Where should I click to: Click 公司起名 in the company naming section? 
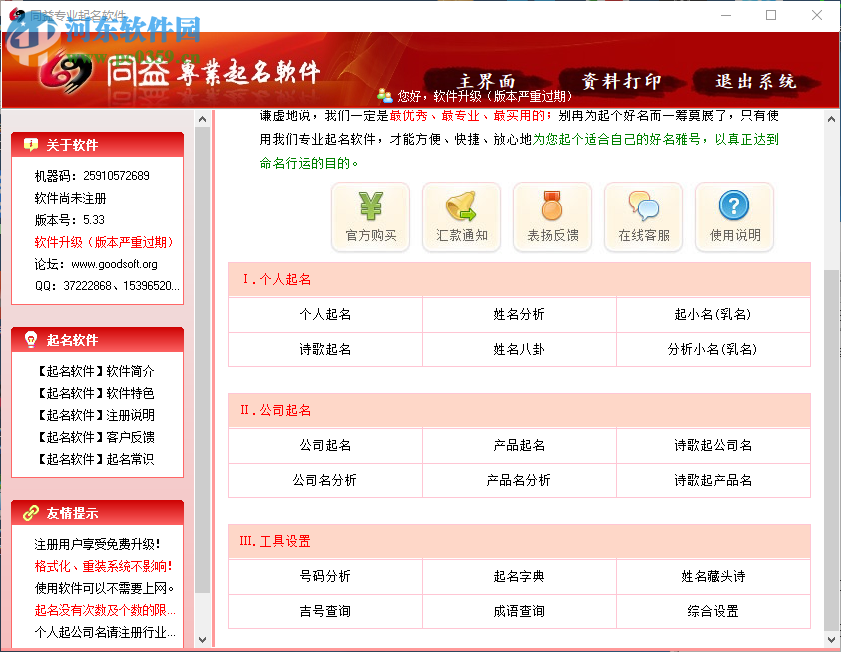point(324,447)
